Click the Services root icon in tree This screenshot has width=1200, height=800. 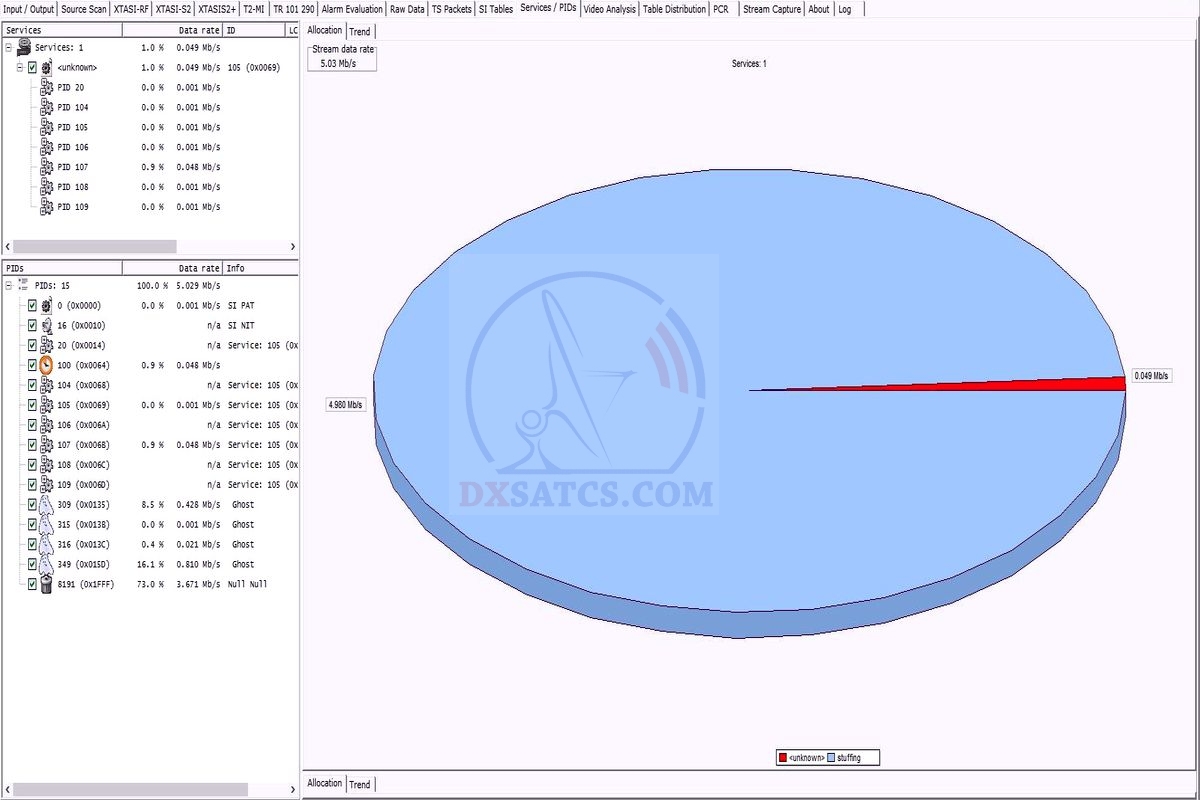(x=24, y=47)
